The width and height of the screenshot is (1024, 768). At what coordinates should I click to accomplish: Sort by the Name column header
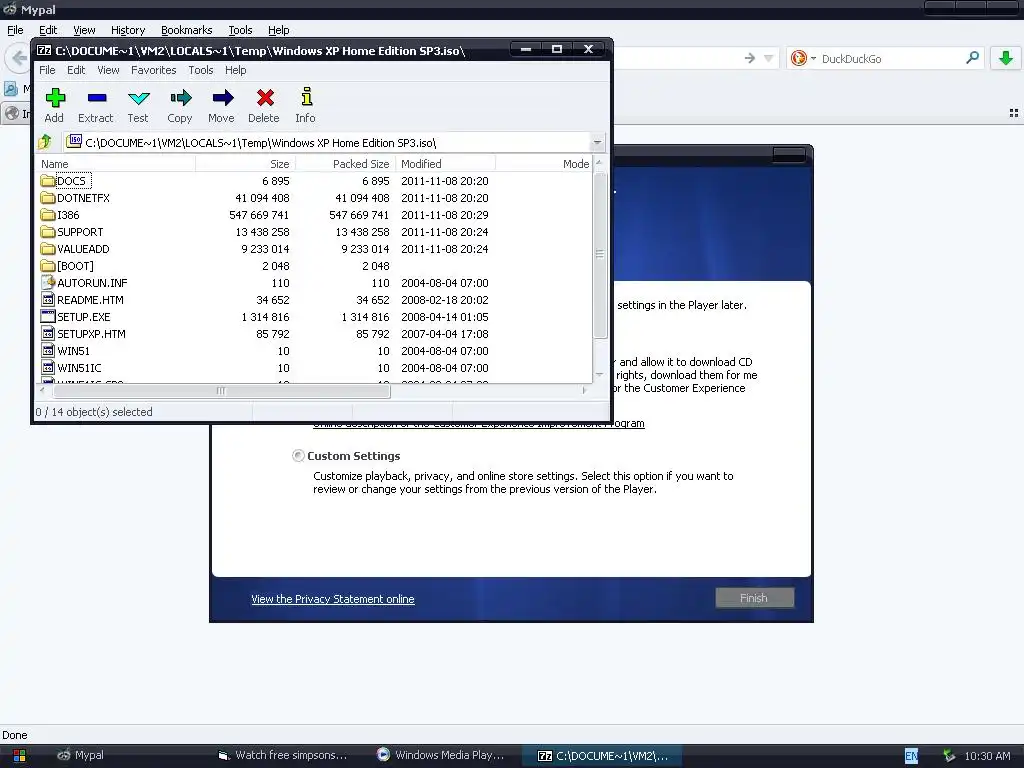click(116, 164)
